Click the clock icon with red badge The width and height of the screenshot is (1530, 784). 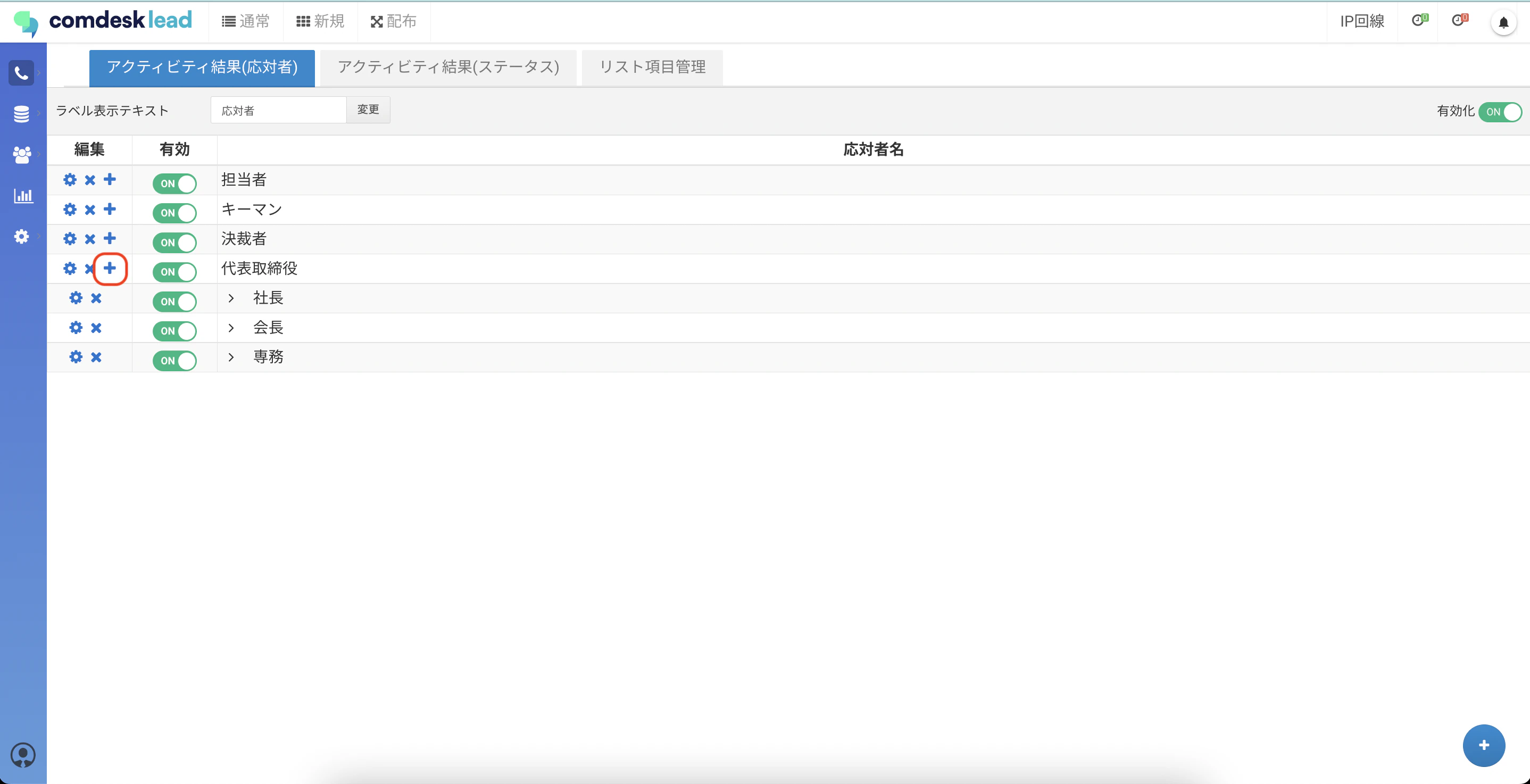point(1459,20)
